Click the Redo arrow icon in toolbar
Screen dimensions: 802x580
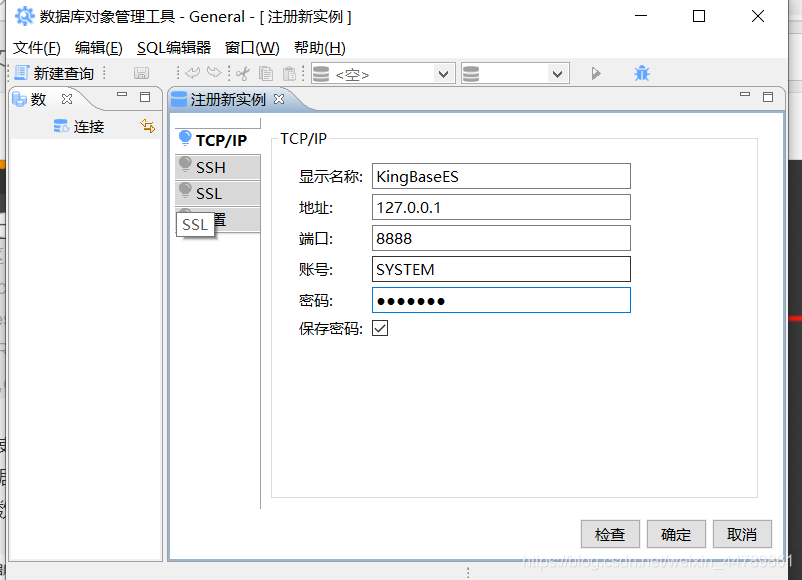(214, 73)
